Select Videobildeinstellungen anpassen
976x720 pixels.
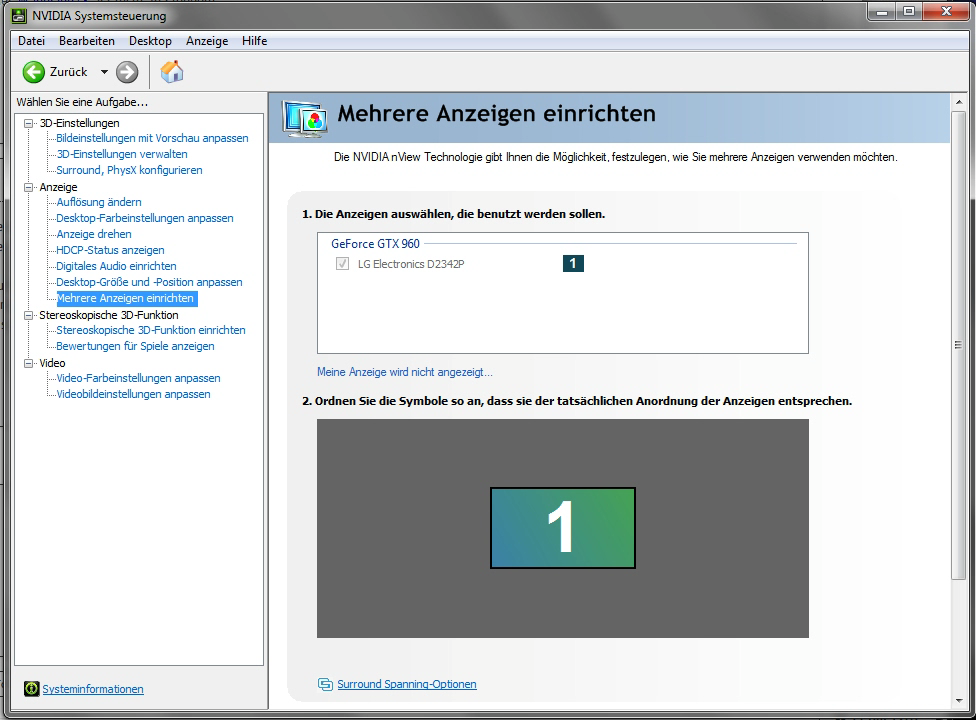coord(133,395)
